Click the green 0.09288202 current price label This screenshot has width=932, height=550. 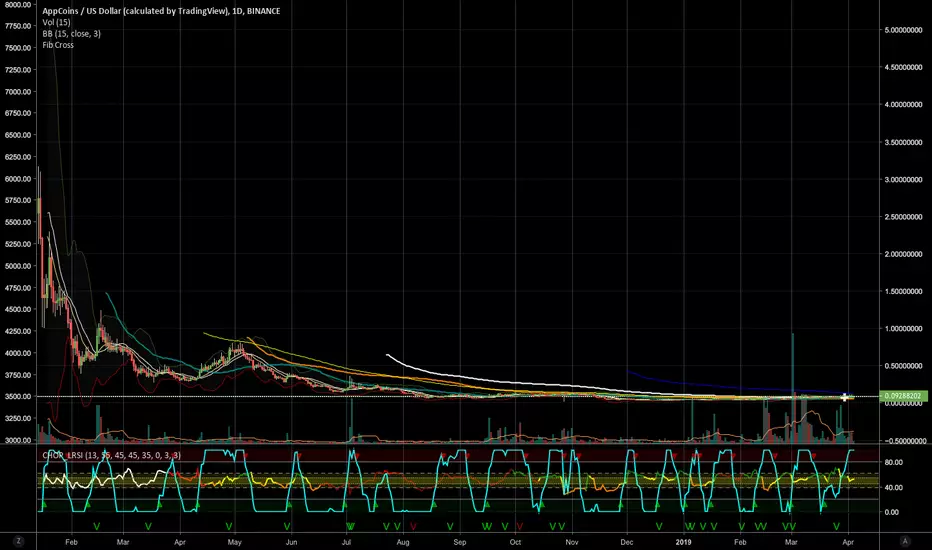903,396
